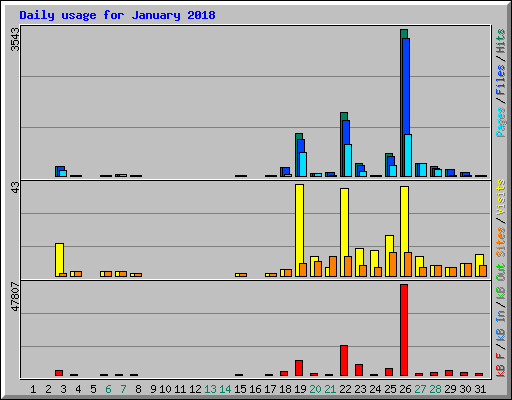Image resolution: width=512 pixels, height=400 pixels.
Task: Click green weekend day 21 label
Action: coord(330,389)
